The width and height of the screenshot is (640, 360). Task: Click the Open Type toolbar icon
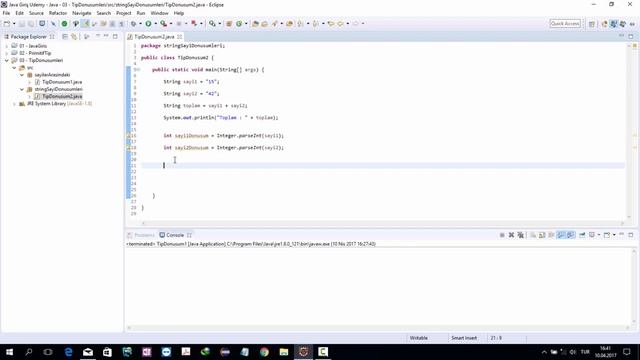tap(255, 24)
